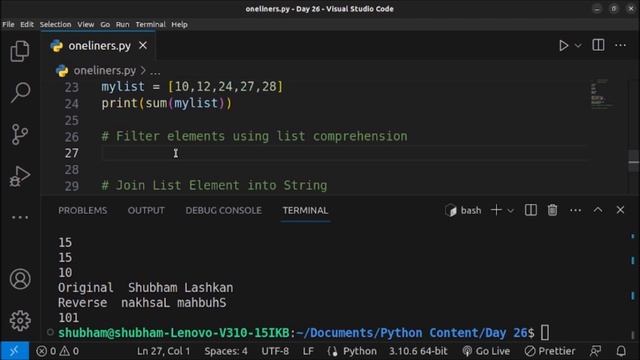Viewport: 640px width, 360px height.
Task: Open the Edit menu
Action: pyautogui.click(x=27, y=24)
